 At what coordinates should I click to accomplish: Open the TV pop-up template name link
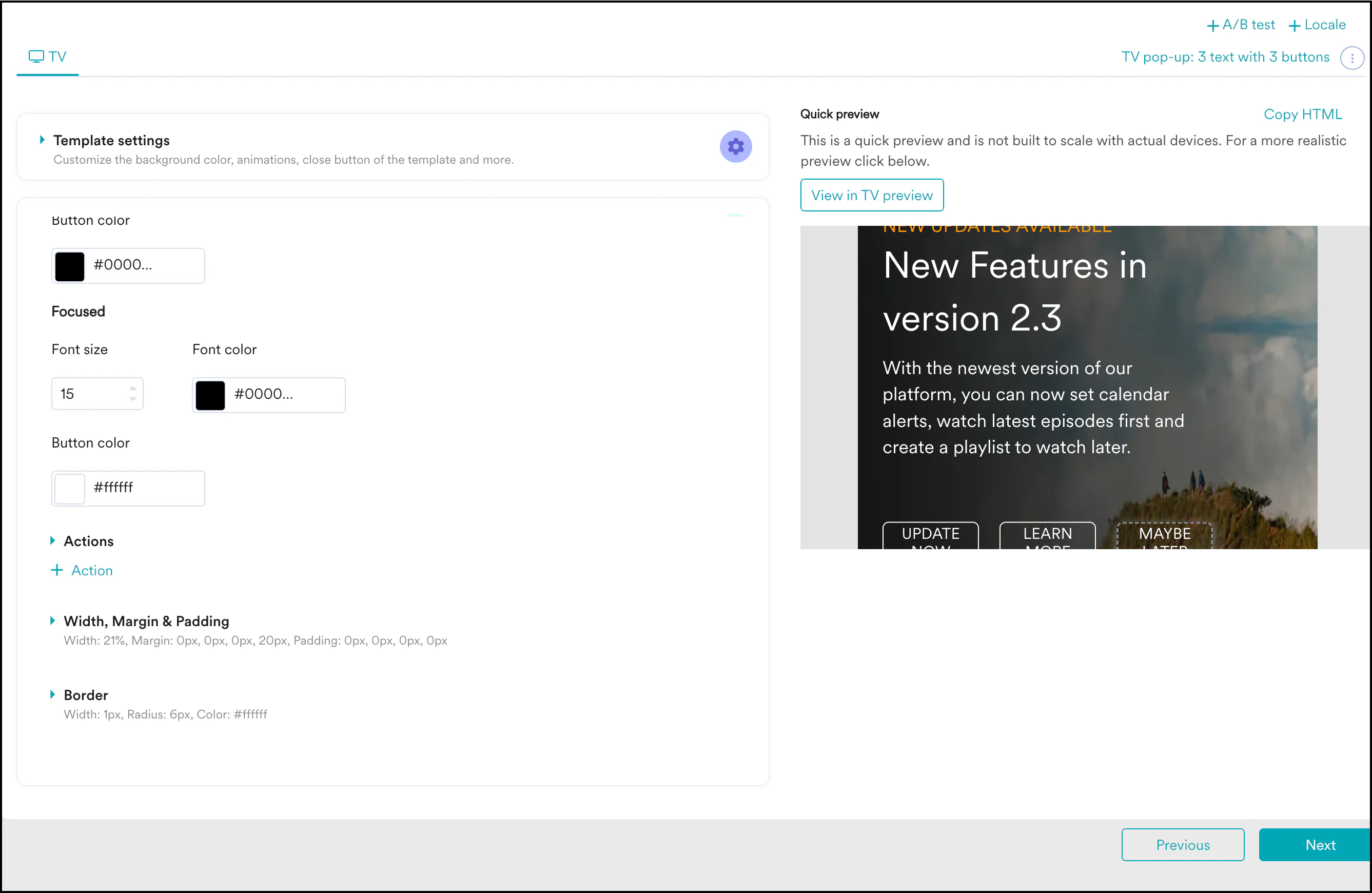(1225, 57)
